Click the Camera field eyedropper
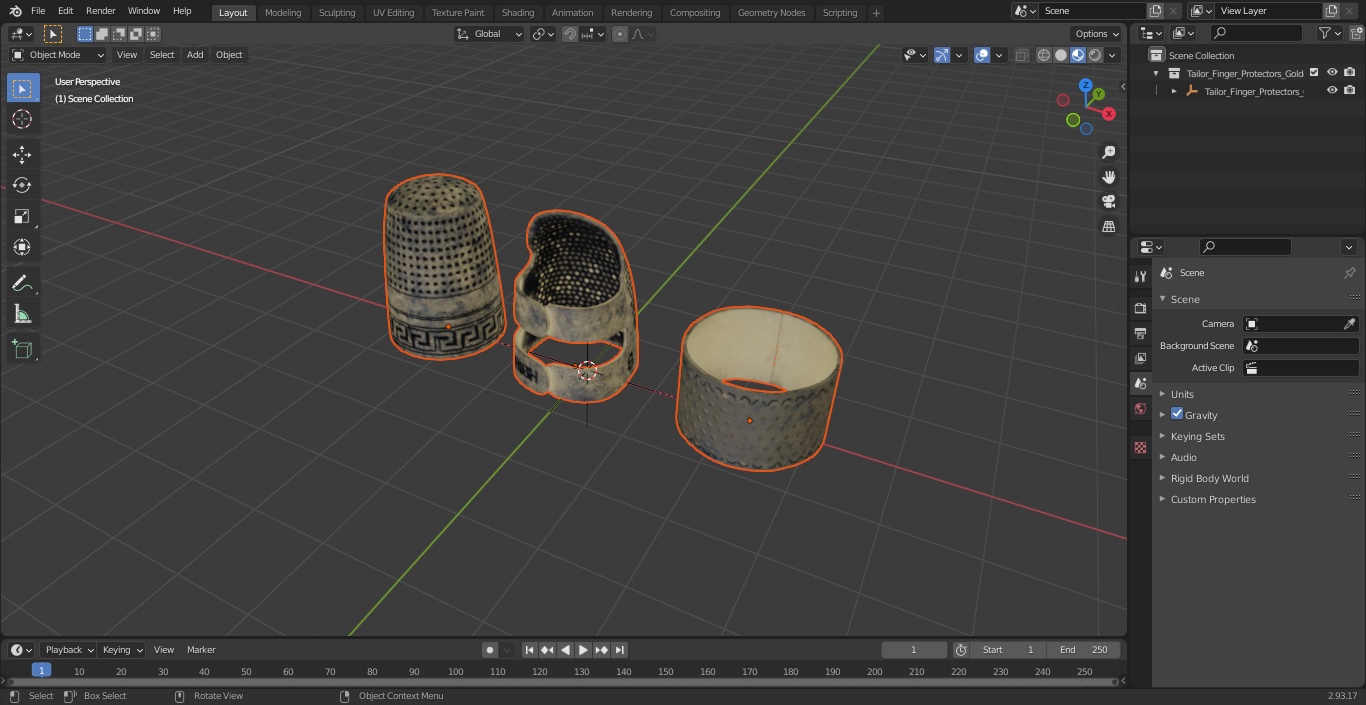Image resolution: width=1366 pixels, height=705 pixels. 1349,324
